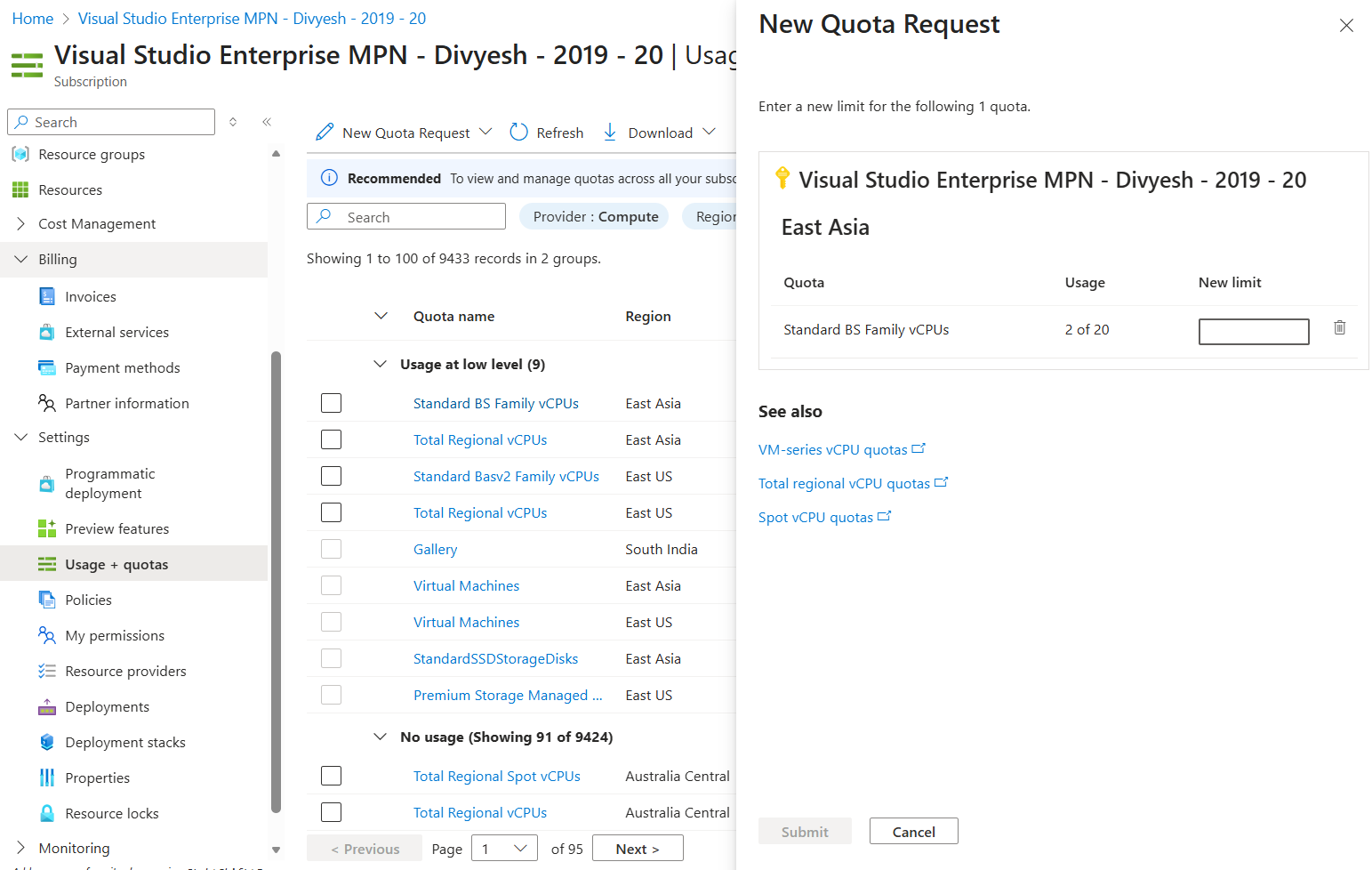Check Standard BS Family vCPUs East Asia checkbox
This screenshot has height=870, width=1372.
pyautogui.click(x=331, y=403)
